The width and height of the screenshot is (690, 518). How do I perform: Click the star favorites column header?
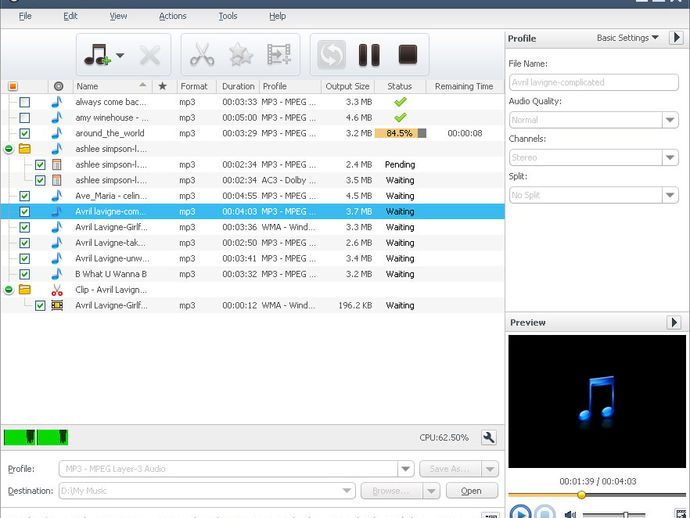point(163,86)
